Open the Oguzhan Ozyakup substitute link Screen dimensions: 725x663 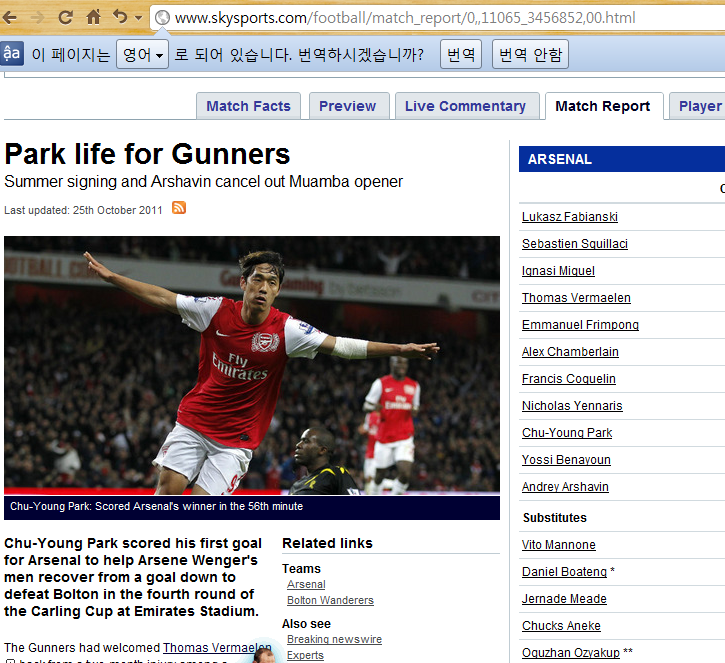tap(571, 653)
